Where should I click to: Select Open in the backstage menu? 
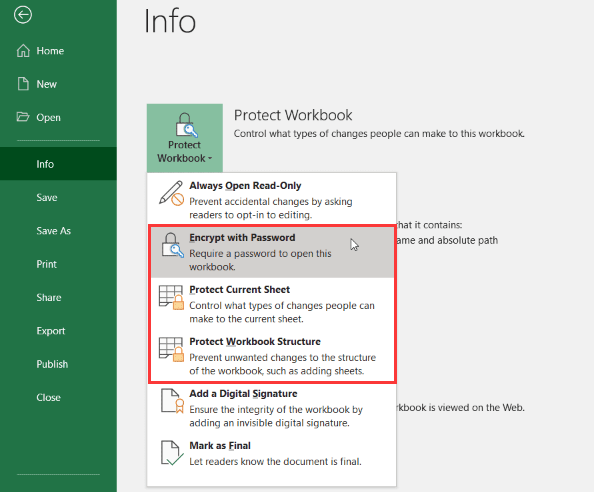[x=58, y=117]
